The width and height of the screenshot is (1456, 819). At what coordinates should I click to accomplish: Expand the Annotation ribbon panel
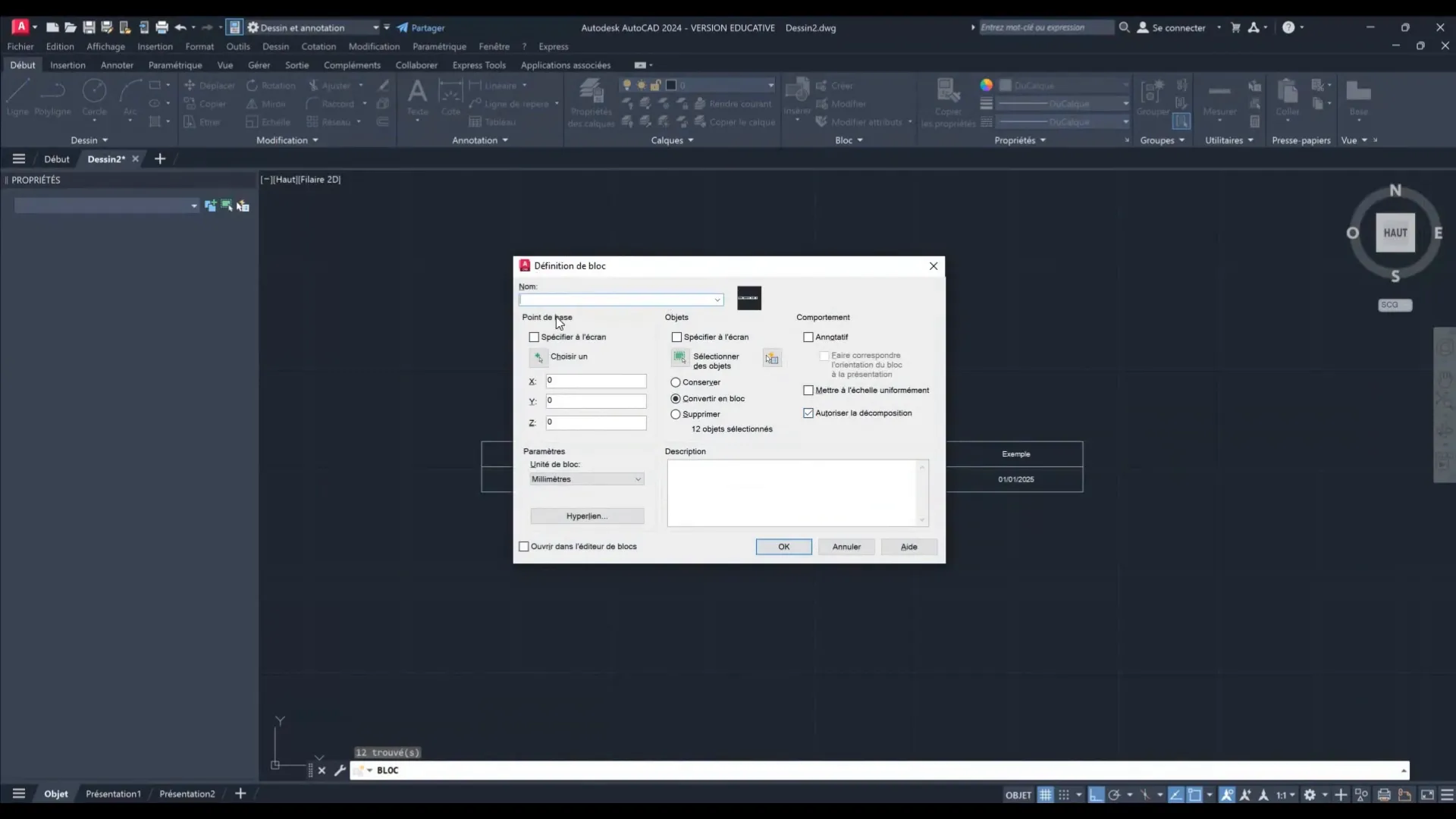point(480,140)
